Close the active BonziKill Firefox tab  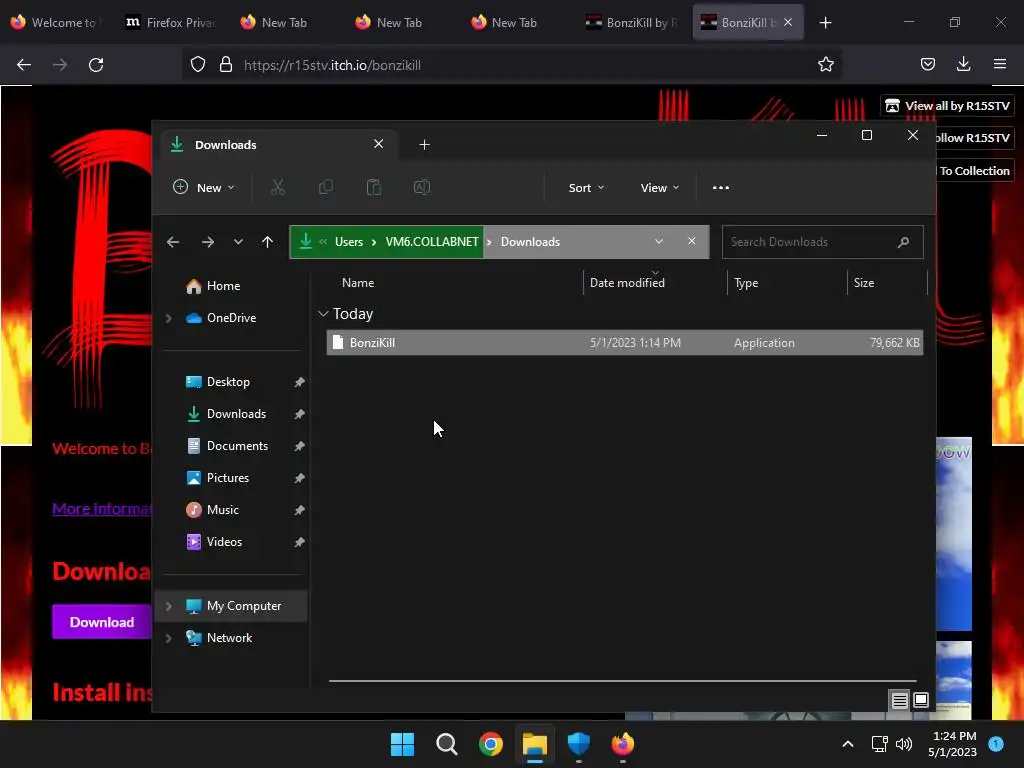coord(788,22)
